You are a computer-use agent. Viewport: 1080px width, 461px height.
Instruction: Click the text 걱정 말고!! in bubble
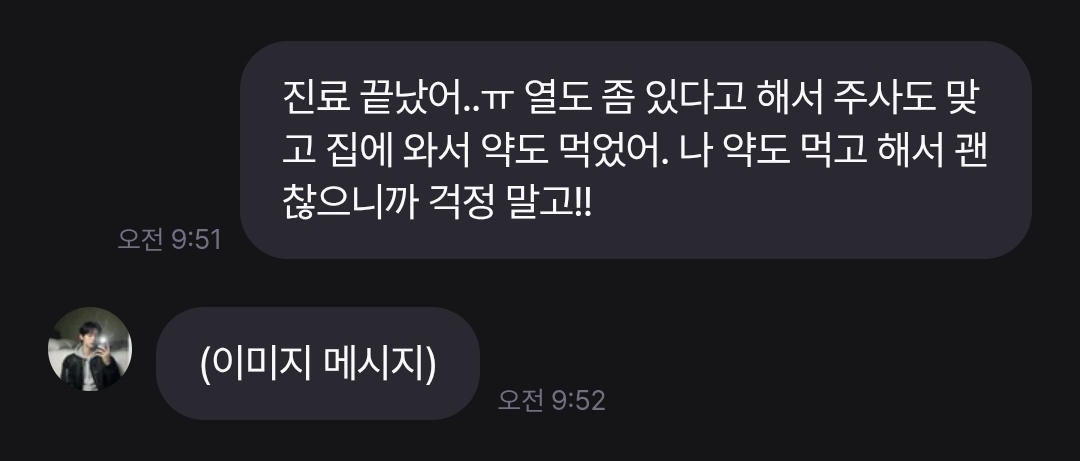510,203
